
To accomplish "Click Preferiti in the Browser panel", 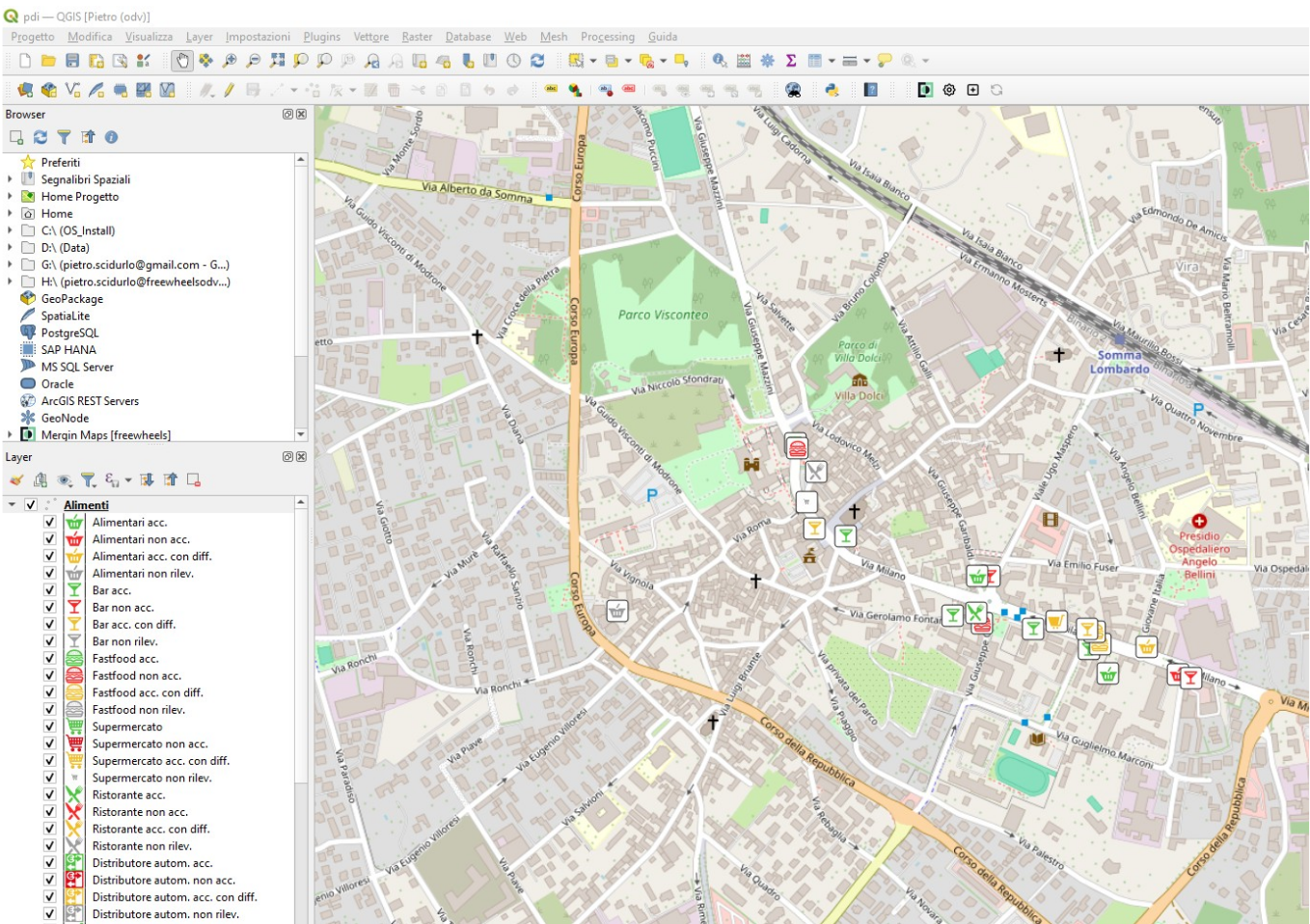I will point(60,162).
